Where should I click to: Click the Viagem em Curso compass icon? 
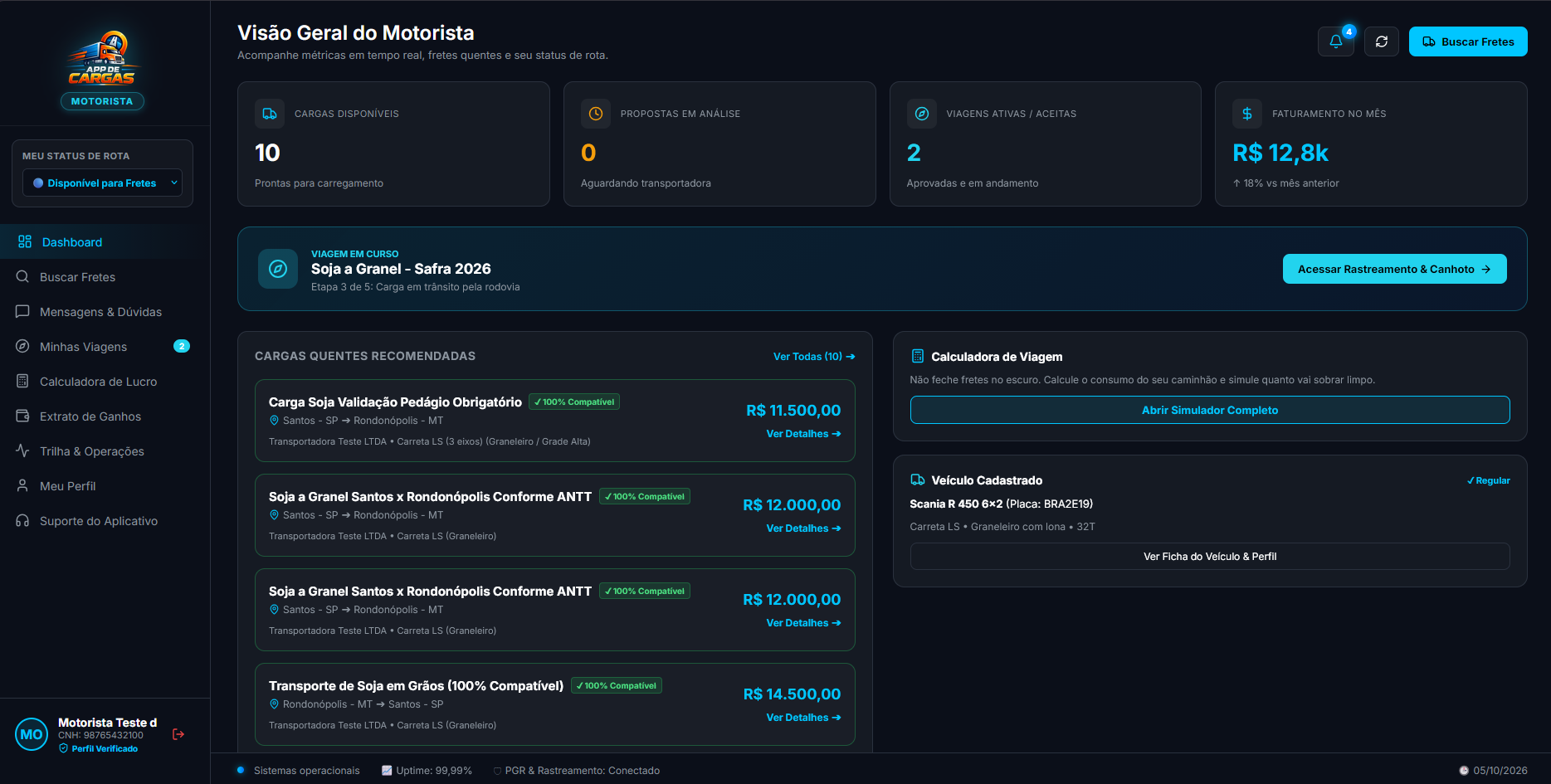[x=278, y=269]
